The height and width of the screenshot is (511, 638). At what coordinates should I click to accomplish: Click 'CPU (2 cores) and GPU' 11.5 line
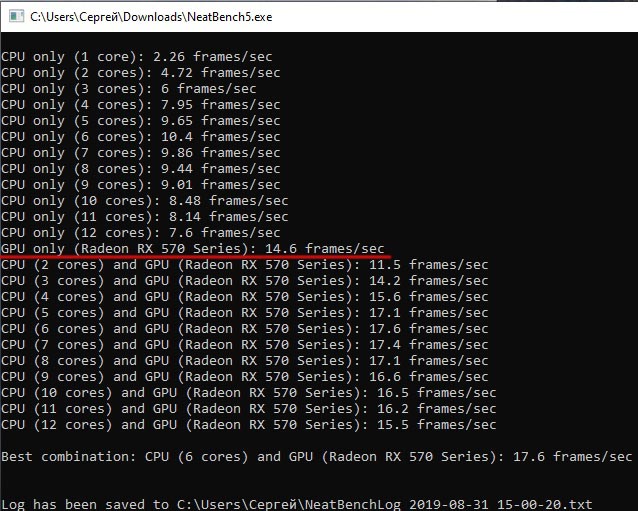pos(245,265)
